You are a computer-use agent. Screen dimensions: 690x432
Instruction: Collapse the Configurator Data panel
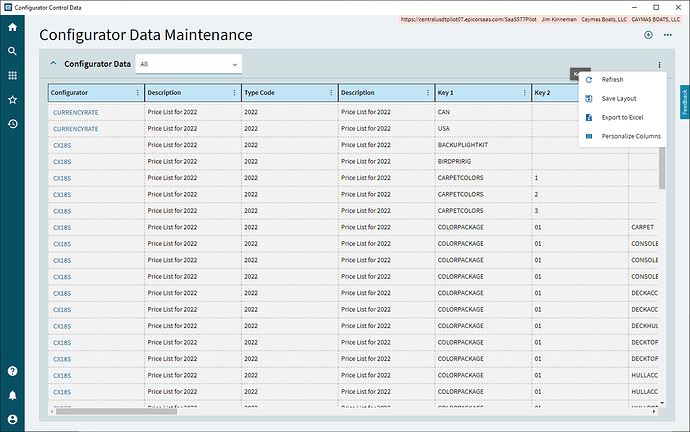(x=54, y=64)
